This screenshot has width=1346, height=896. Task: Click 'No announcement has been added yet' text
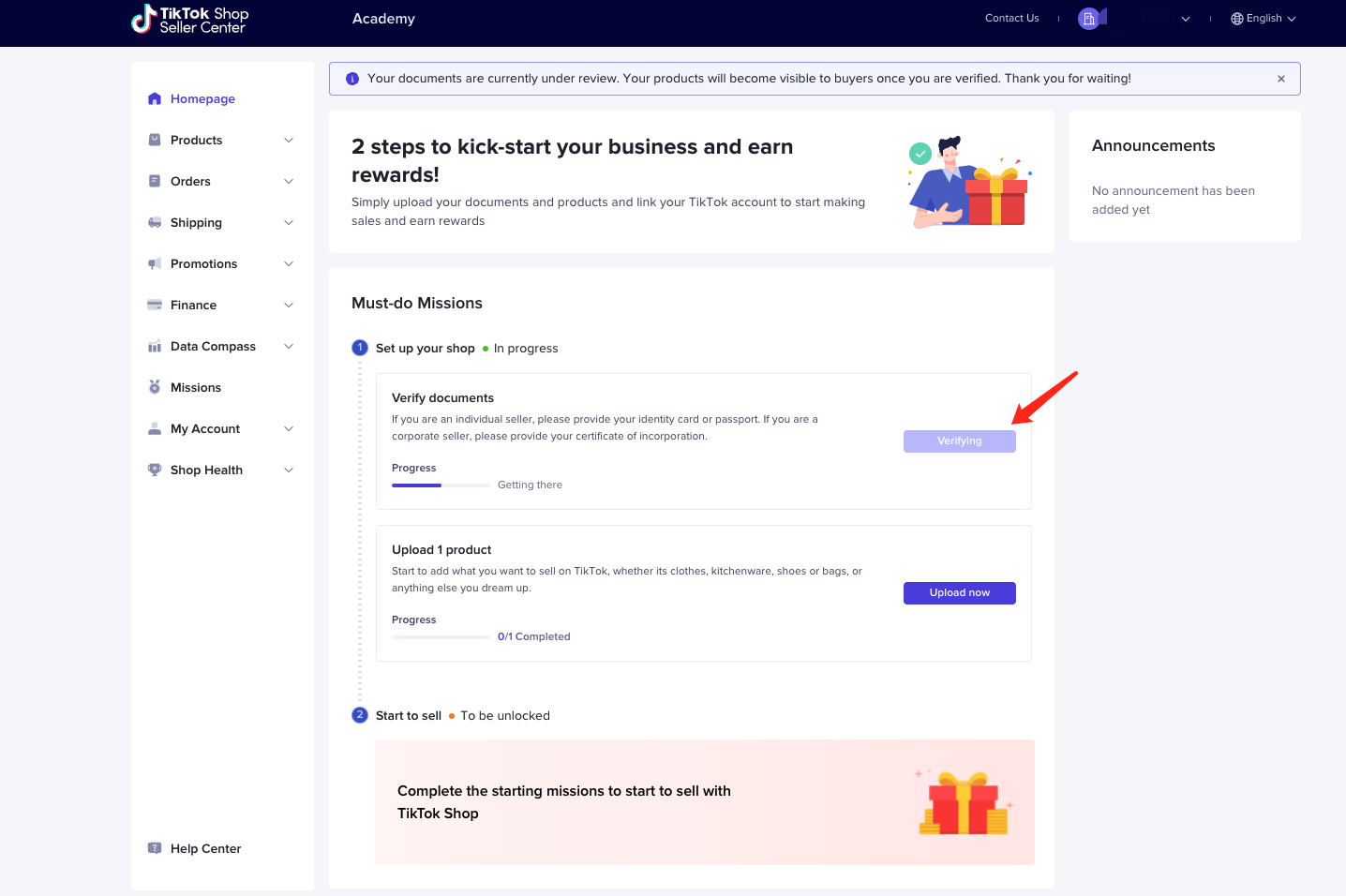tap(1174, 201)
